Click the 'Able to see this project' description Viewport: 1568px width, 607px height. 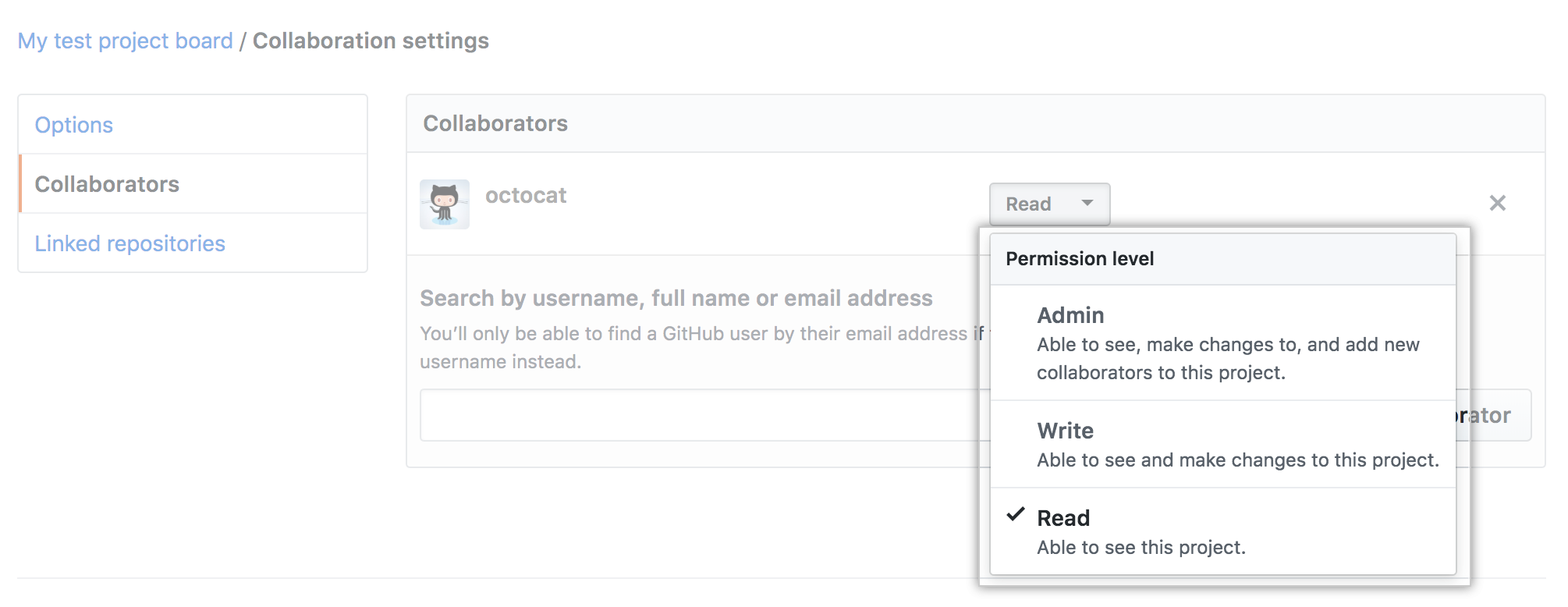point(1141,548)
